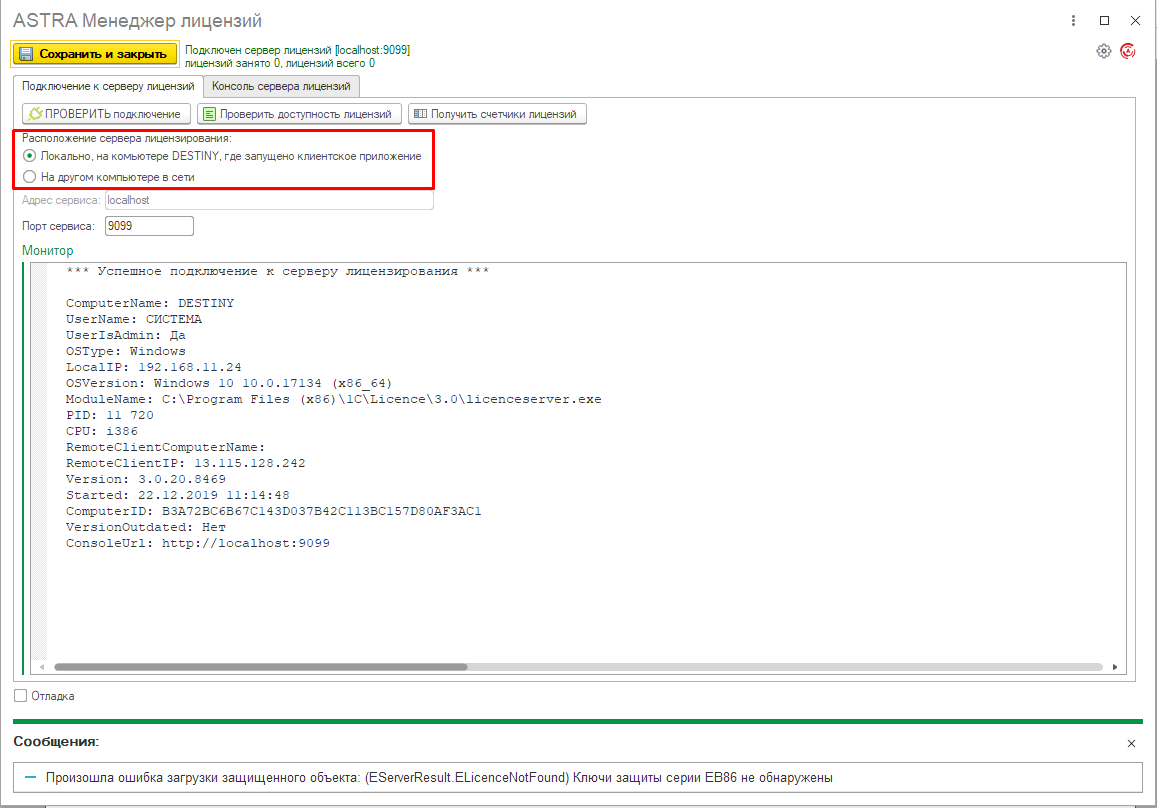Screen dimensions: 1157x808
Task: Click the ComputerName: DESTINY line
Action: [150, 303]
